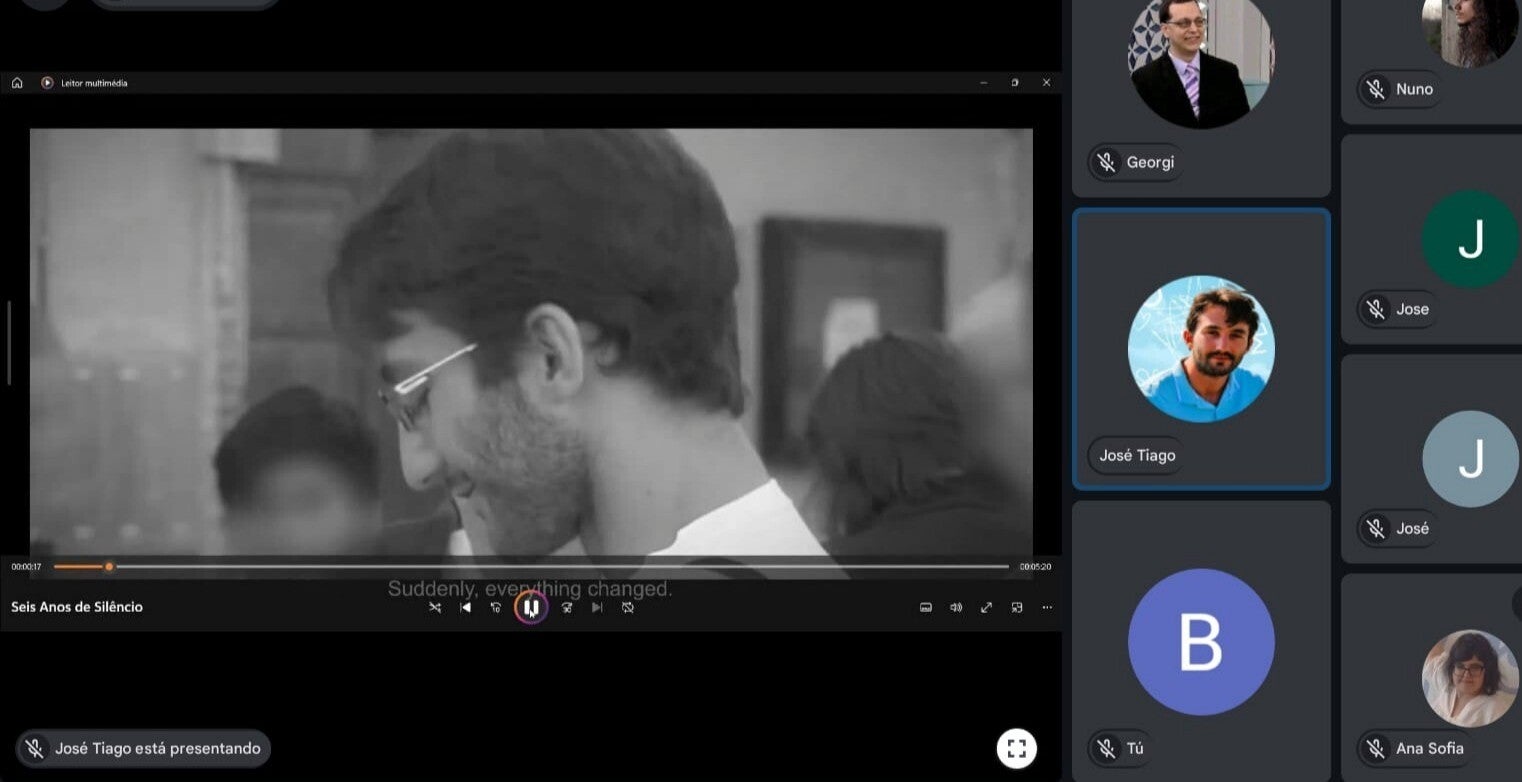Skip forward 30 seconds in the video
Screen dimensions: 1522x782
[x=567, y=607]
